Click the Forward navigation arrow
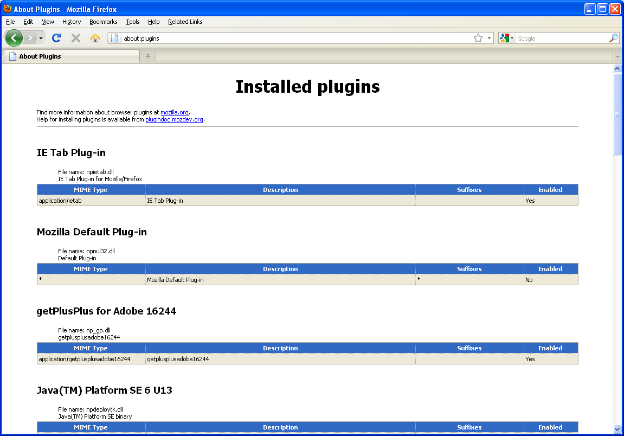The width and height of the screenshot is (624, 436). 30,38
